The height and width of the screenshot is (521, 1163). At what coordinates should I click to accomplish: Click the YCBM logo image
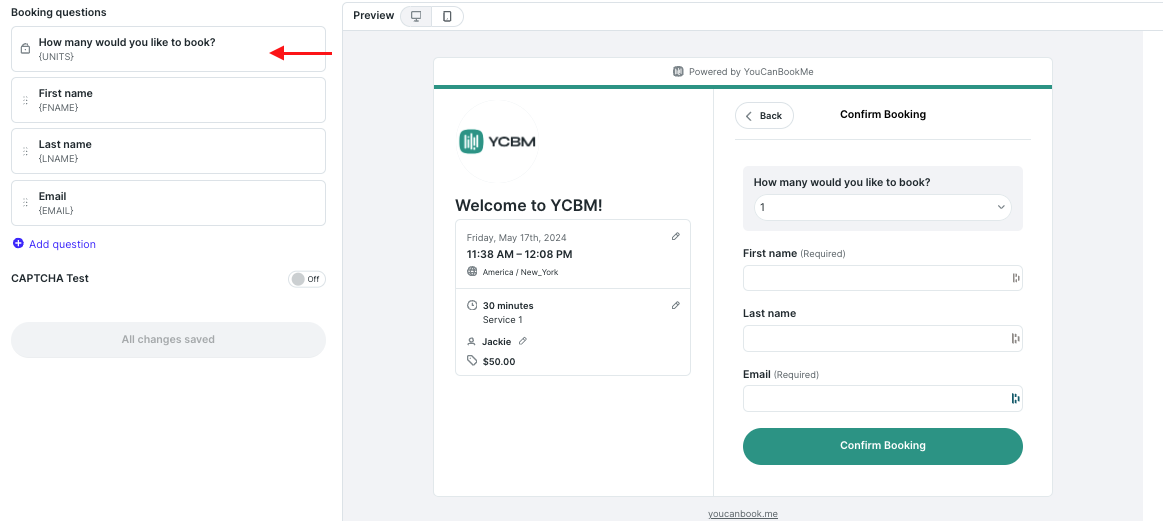[498, 141]
